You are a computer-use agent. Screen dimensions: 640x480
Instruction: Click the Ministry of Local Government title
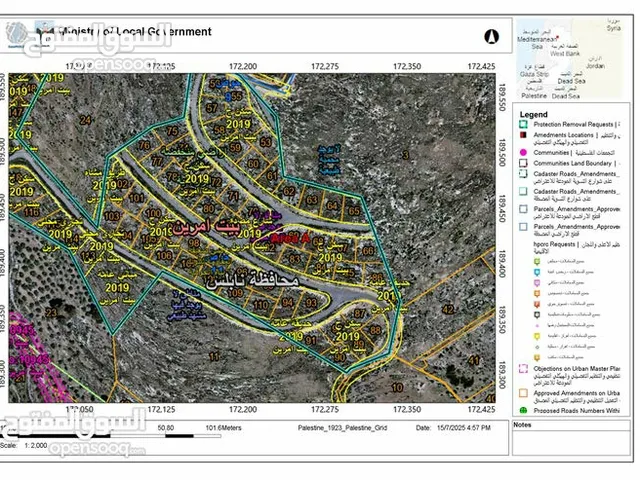pyautogui.click(x=135, y=32)
